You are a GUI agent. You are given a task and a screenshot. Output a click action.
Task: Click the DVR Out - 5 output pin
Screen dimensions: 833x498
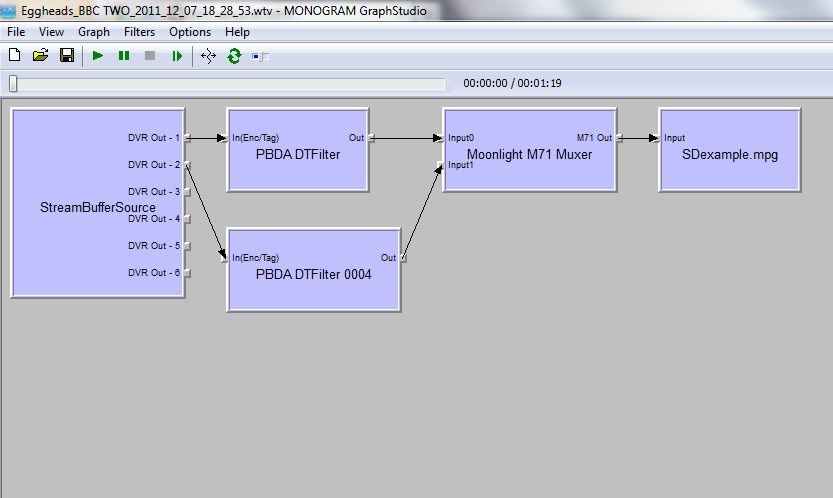(x=187, y=246)
